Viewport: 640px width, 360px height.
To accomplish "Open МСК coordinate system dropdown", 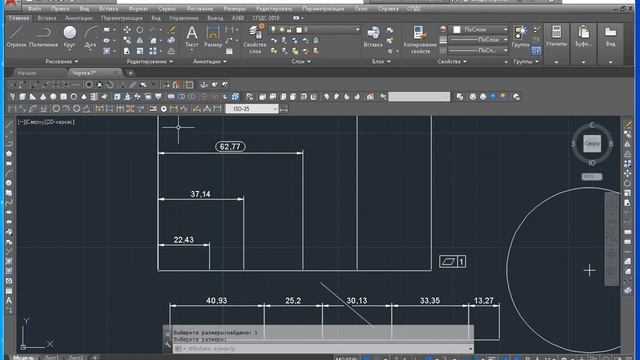I will click(591, 176).
